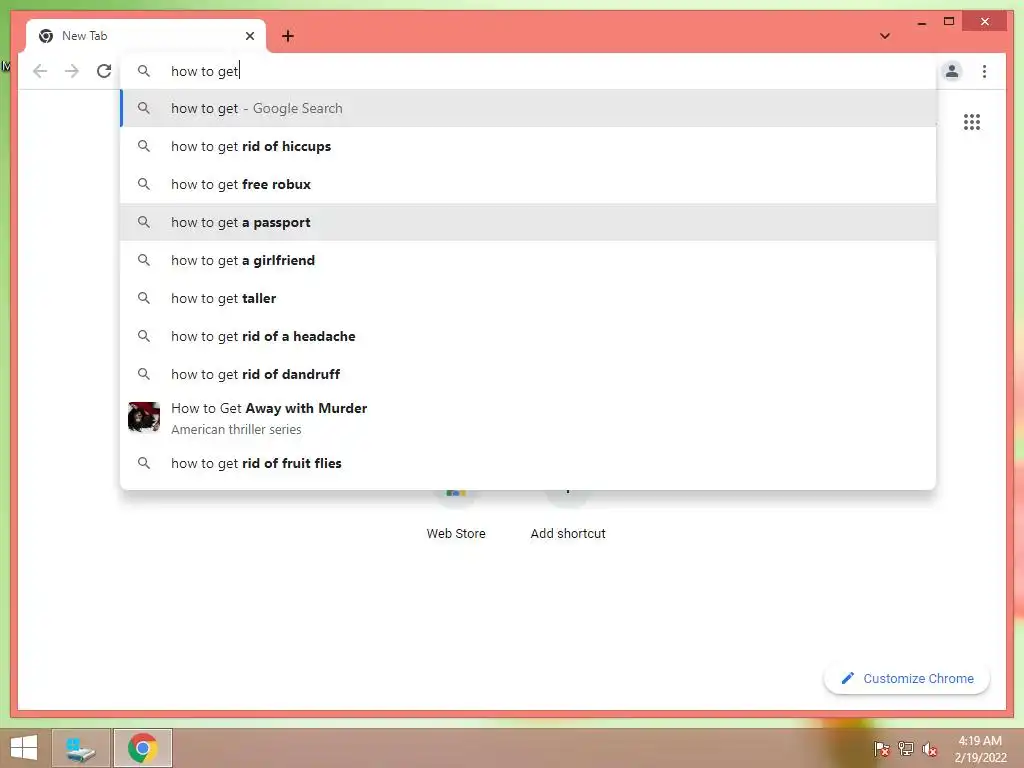Choose 'how to get - Google Search' suggestion
The height and width of the screenshot is (768, 1024).
click(528, 108)
